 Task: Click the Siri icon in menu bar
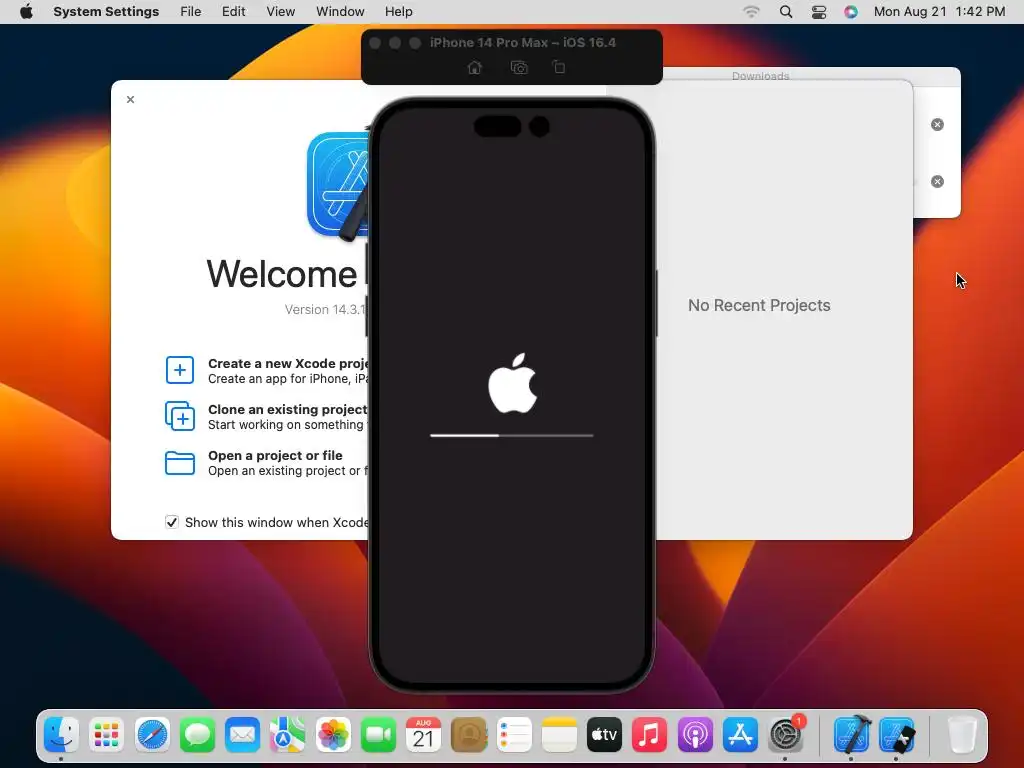pos(850,12)
